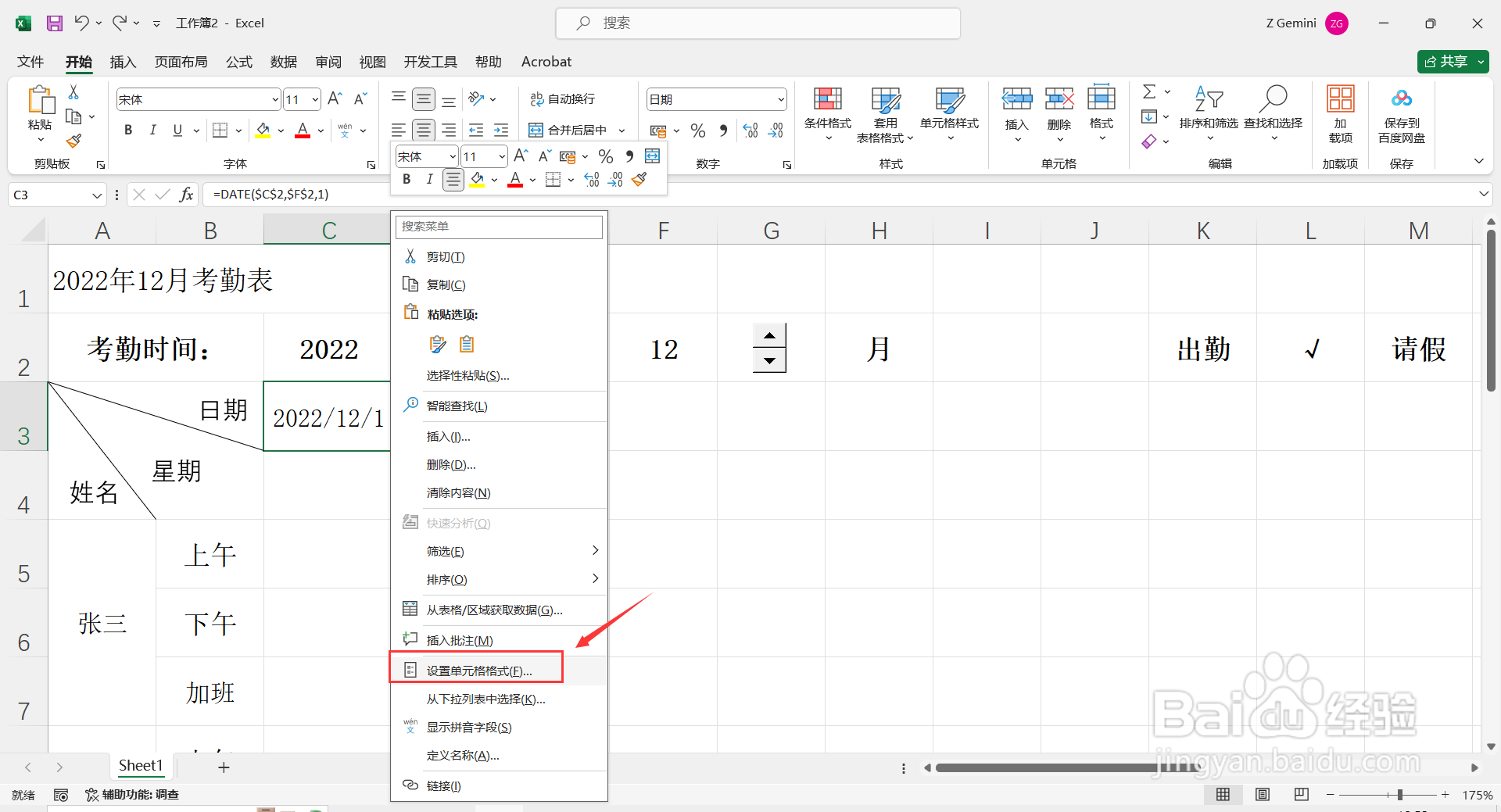Click the zoom slider handle
Image resolution: width=1501 pixels, height=812 pixels.
click(x=1399, y=795)
